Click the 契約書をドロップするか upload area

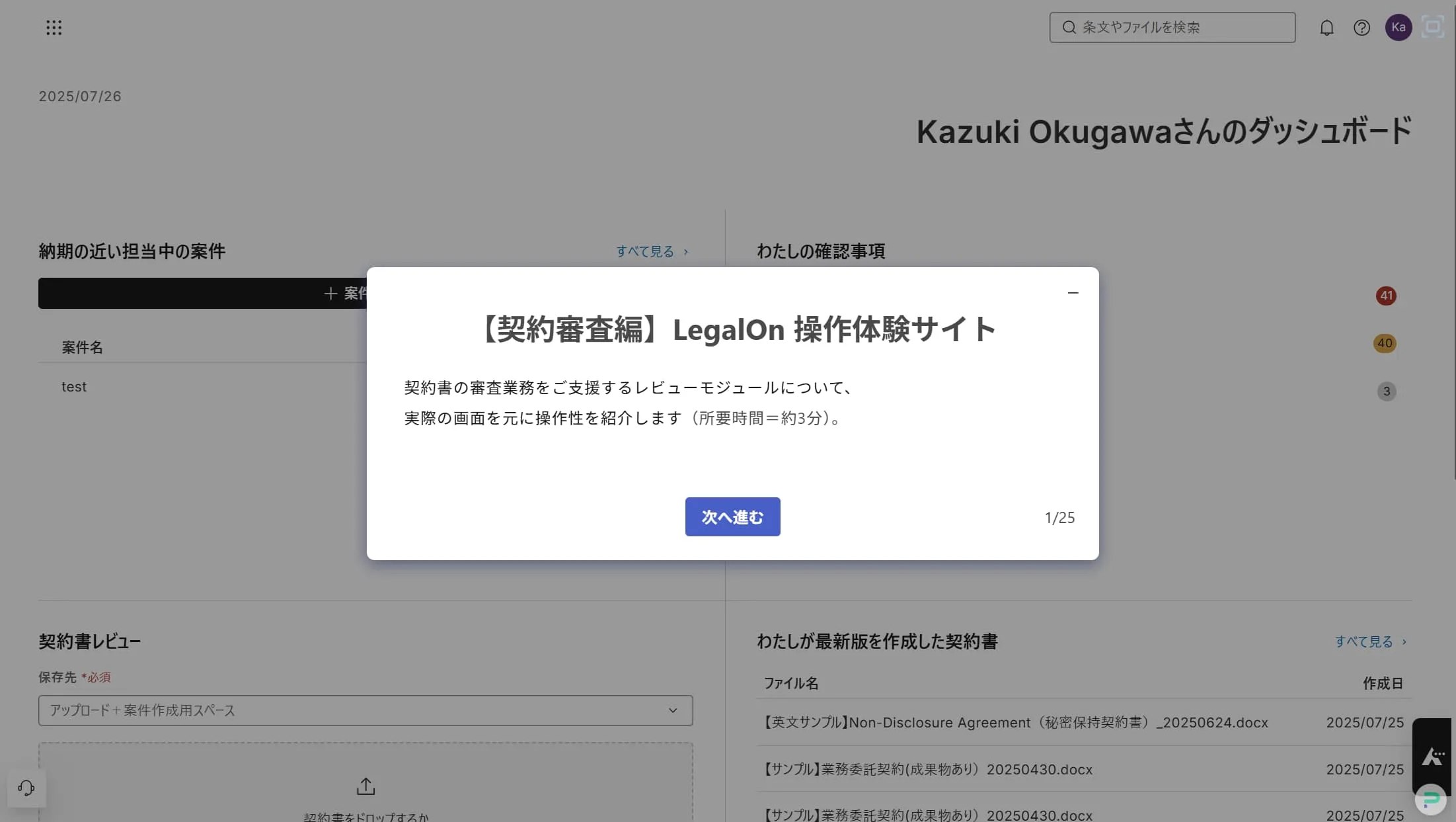[x=365, y=782]
